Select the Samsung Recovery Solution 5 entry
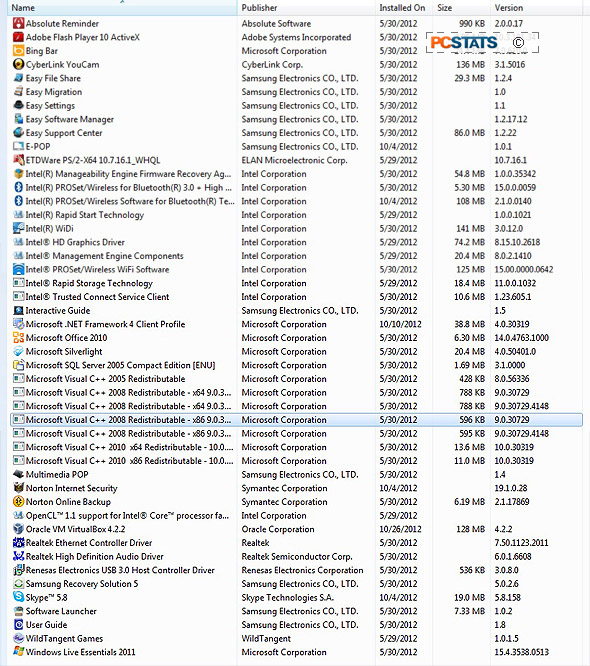The width and height of the screenshot is (590, 666). click(296, 584)
